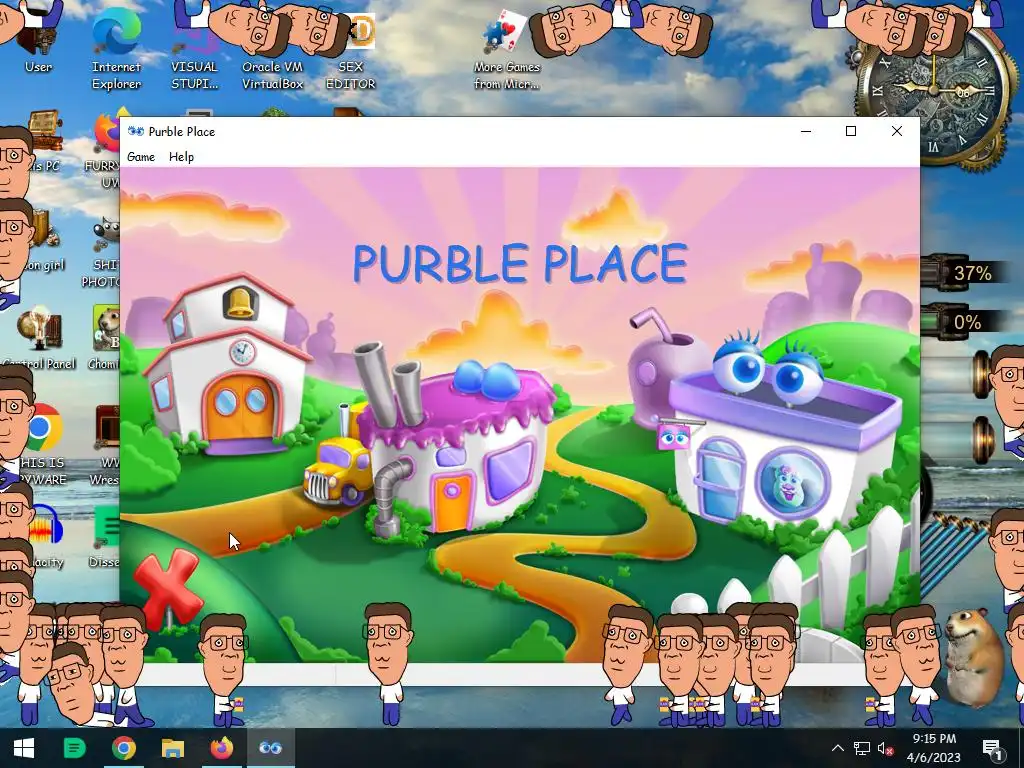Close the Purble Place window
The image size is (1024, 768).
click(897, 131)
